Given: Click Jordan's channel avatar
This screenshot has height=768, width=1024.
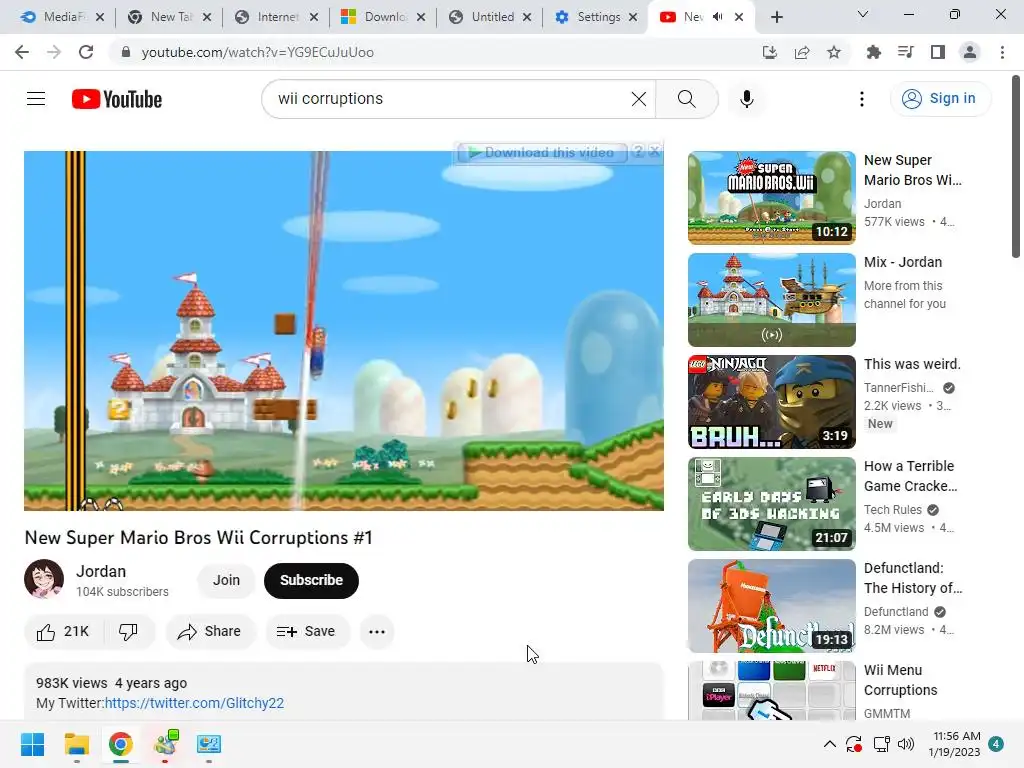Looking at the screenshot, I should (44, 579).
